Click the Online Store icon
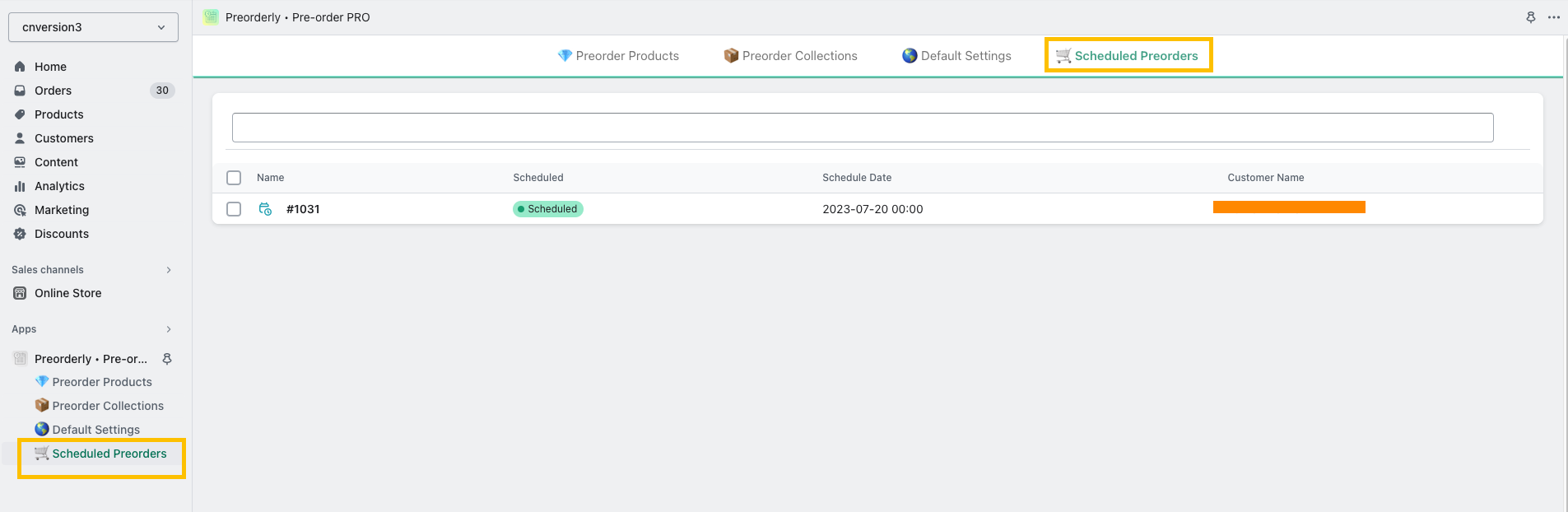The image size is (1568, 512). [20, 293]
